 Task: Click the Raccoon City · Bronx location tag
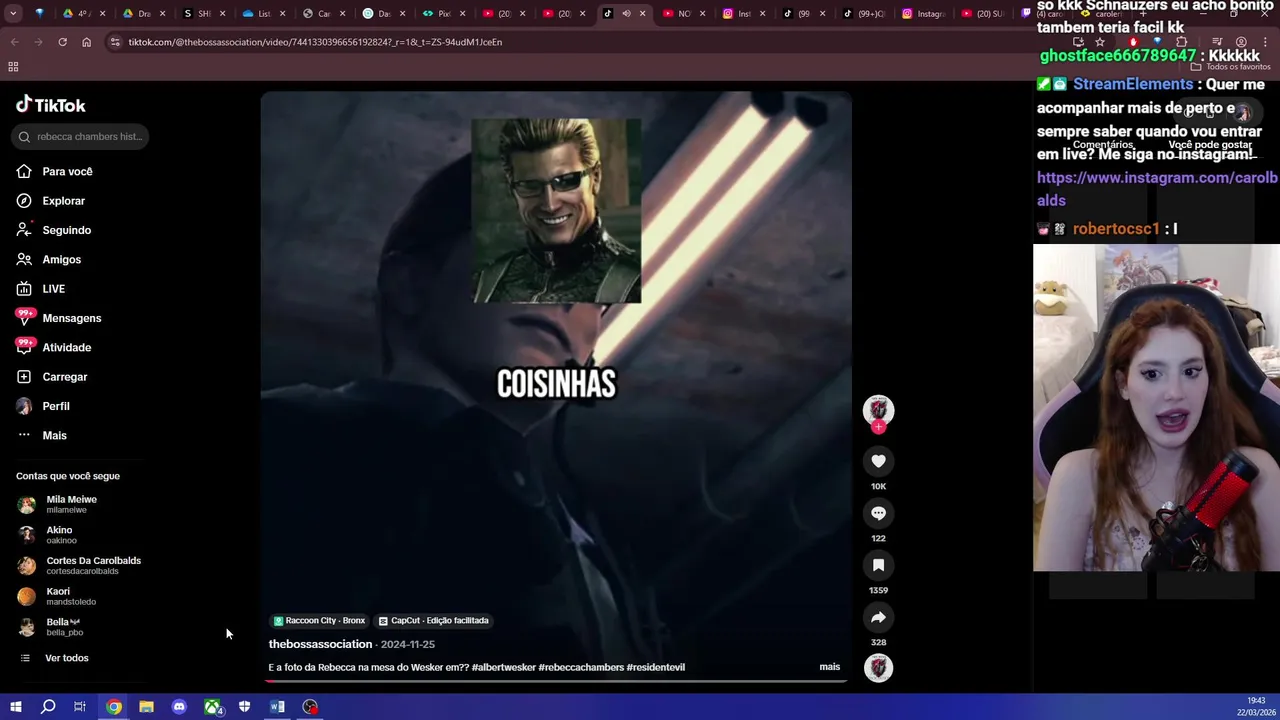319,621
